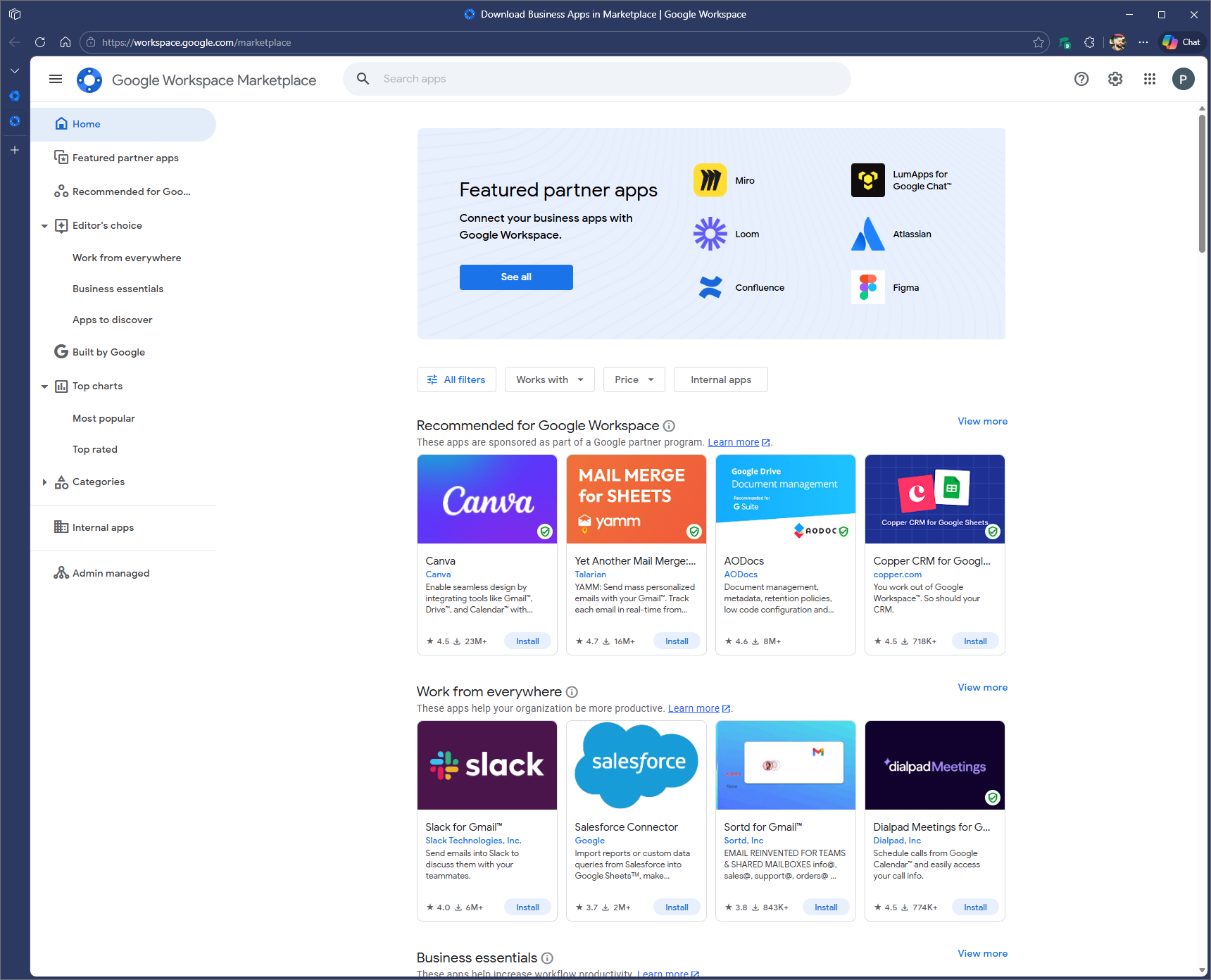Screen dimensions: 1211x980
Task: Click into the Search apps field
Action: [x=605, y=79]
